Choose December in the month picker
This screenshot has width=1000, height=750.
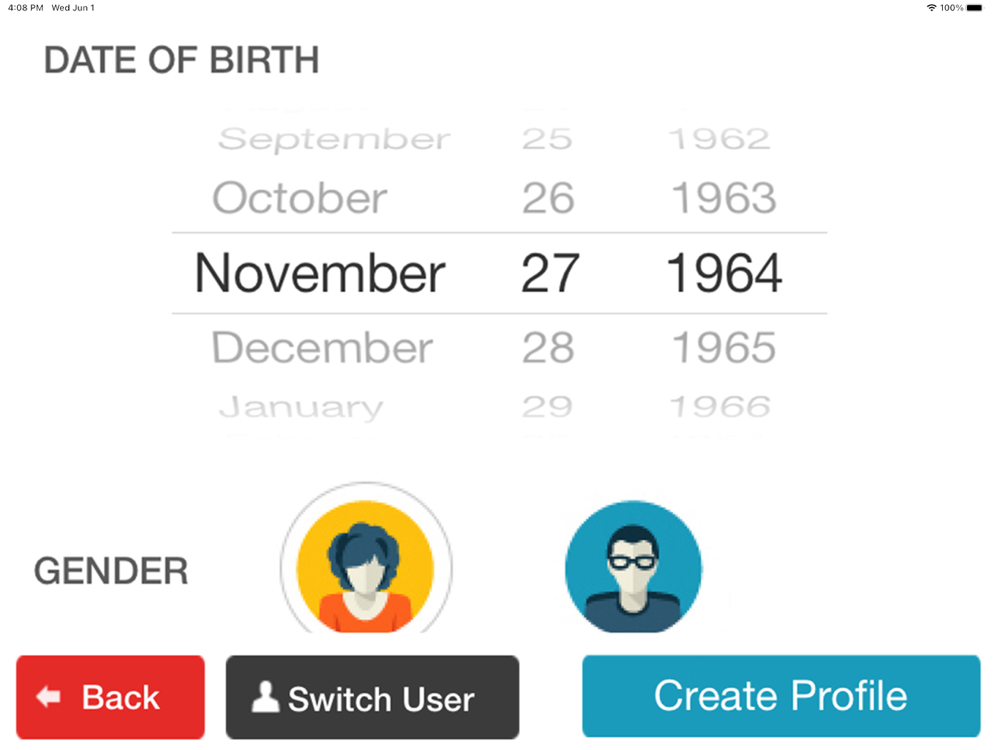(x=322, y=348)
